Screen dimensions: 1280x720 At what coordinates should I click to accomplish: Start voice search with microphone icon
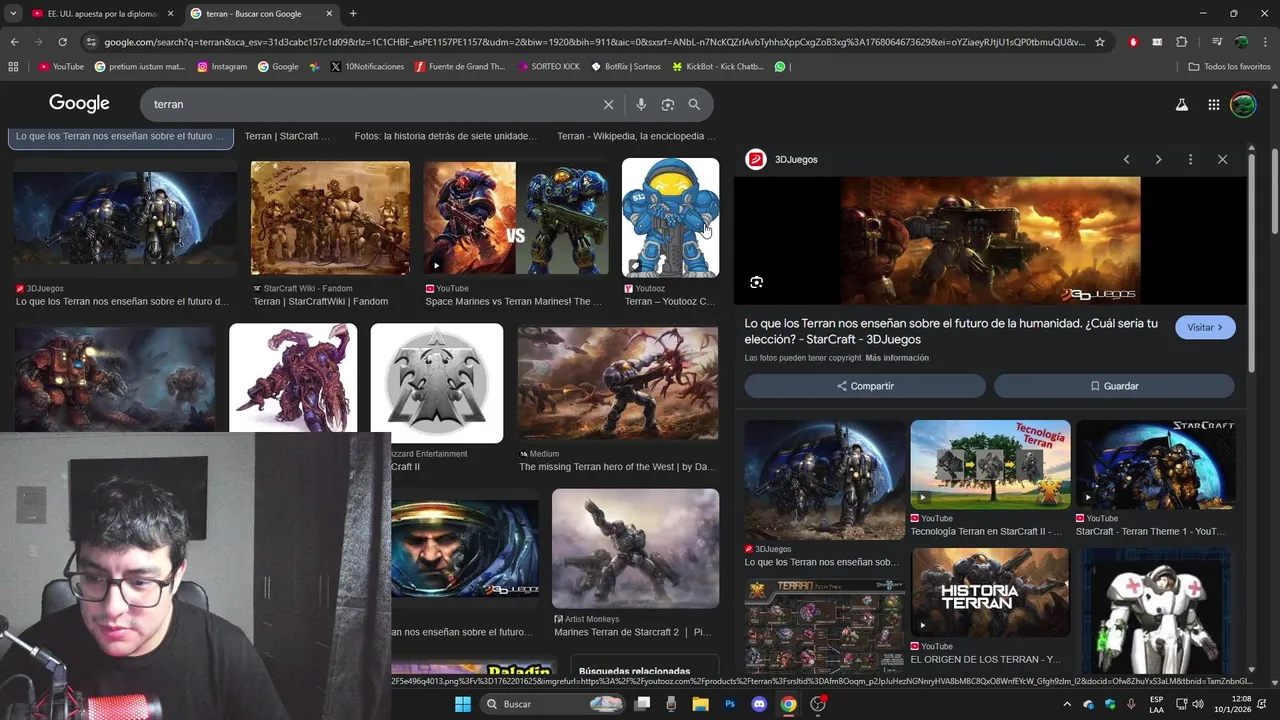tap(641, 104)
